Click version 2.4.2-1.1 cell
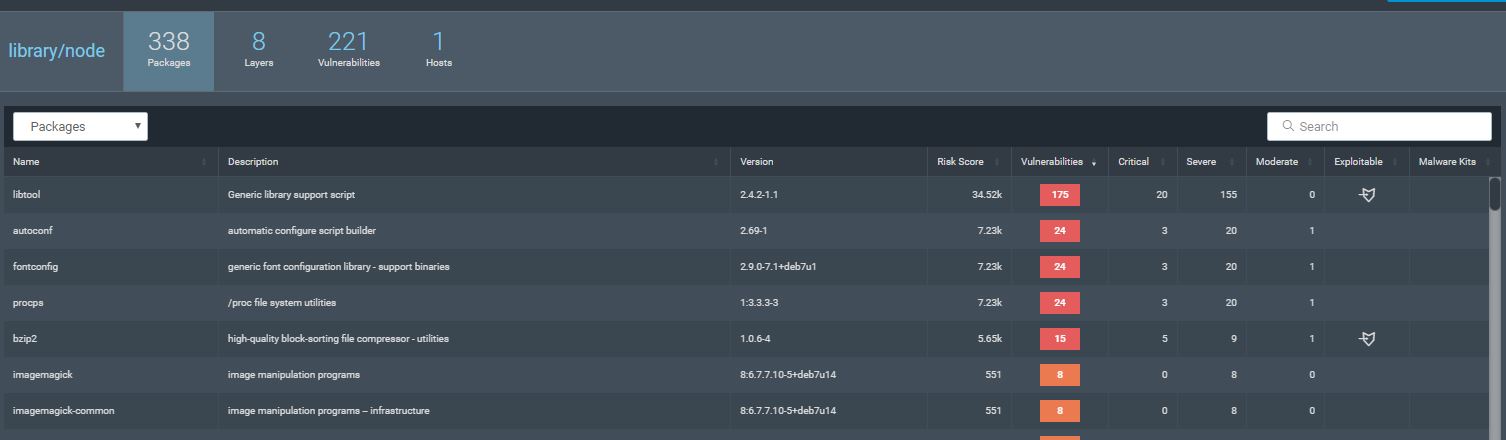The width and height of the screenshot is (1506, 440). click(759, 195)
